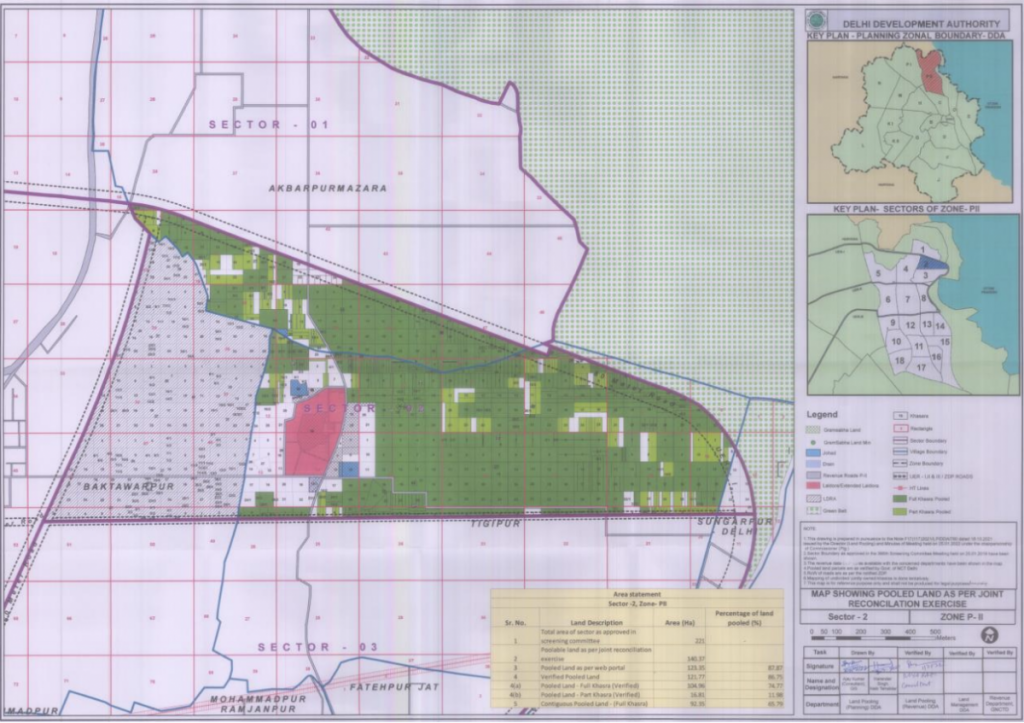The image size is (1024, 723).
Task: Select the Zone Boundary legend symbol
Action: point(899,463)
